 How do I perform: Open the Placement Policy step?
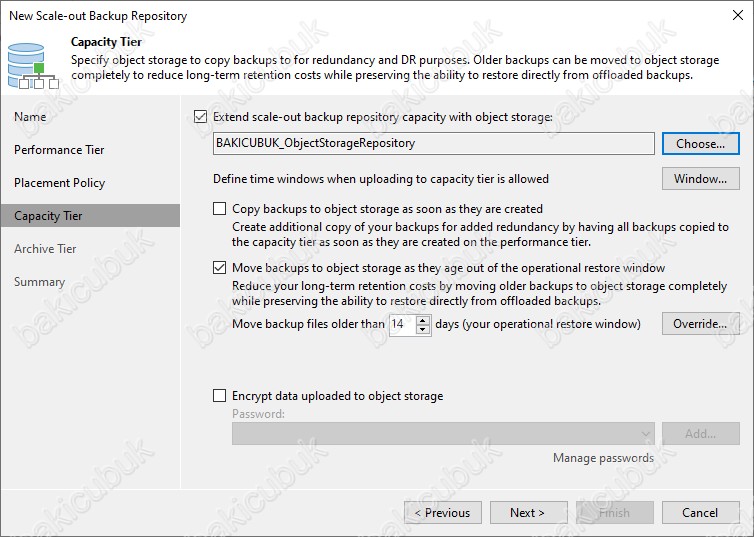coord(60,183)
